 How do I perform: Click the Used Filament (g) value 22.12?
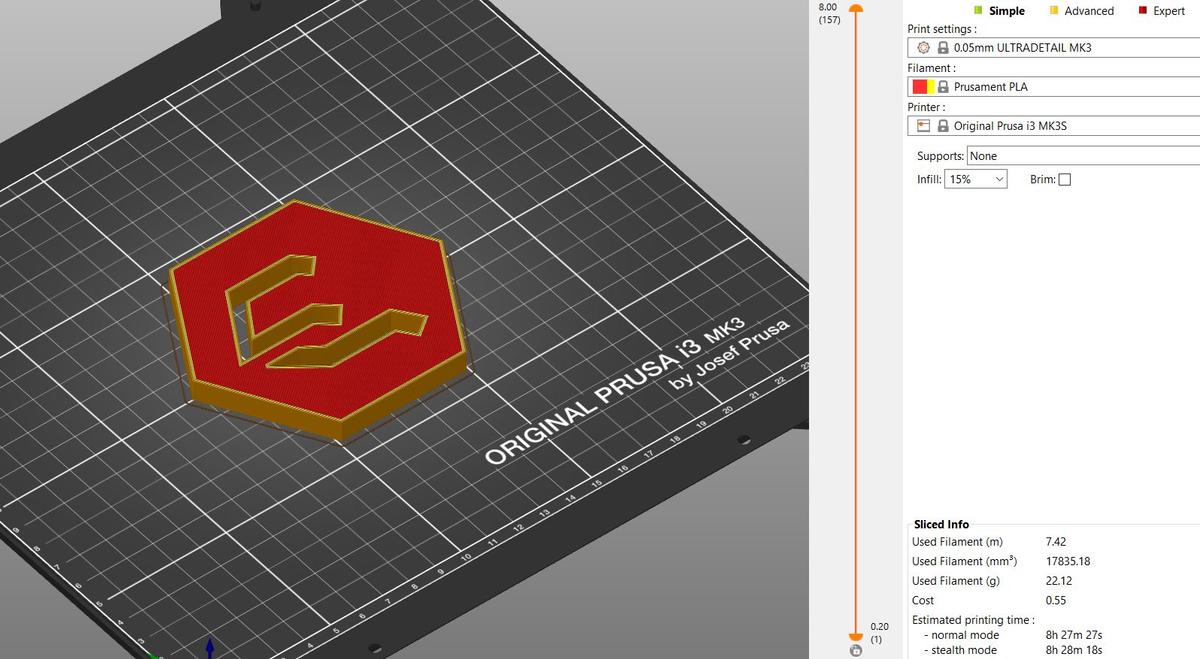tap(1059, 581)
